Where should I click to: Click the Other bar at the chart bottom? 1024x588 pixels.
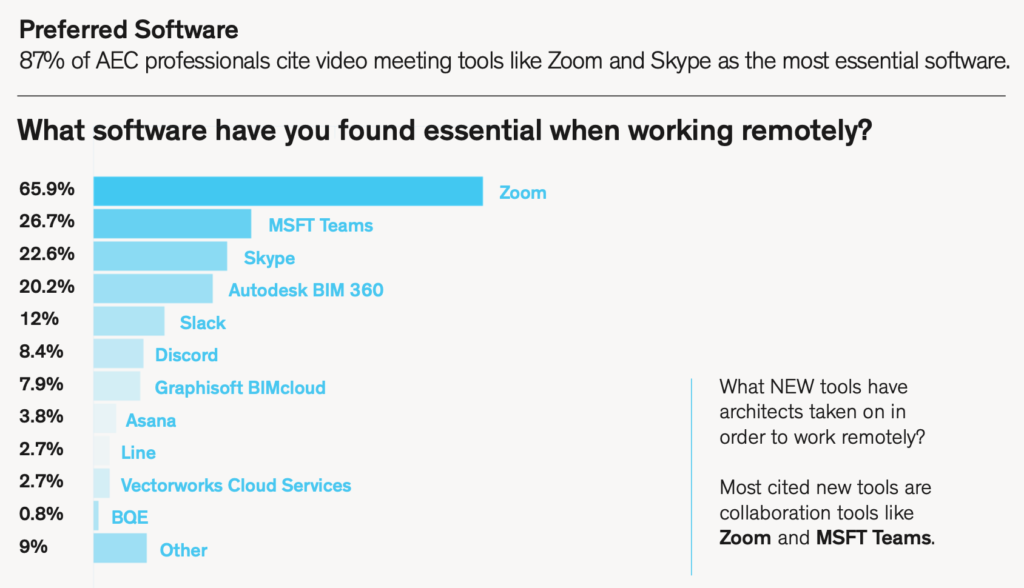tap(120, 549)
